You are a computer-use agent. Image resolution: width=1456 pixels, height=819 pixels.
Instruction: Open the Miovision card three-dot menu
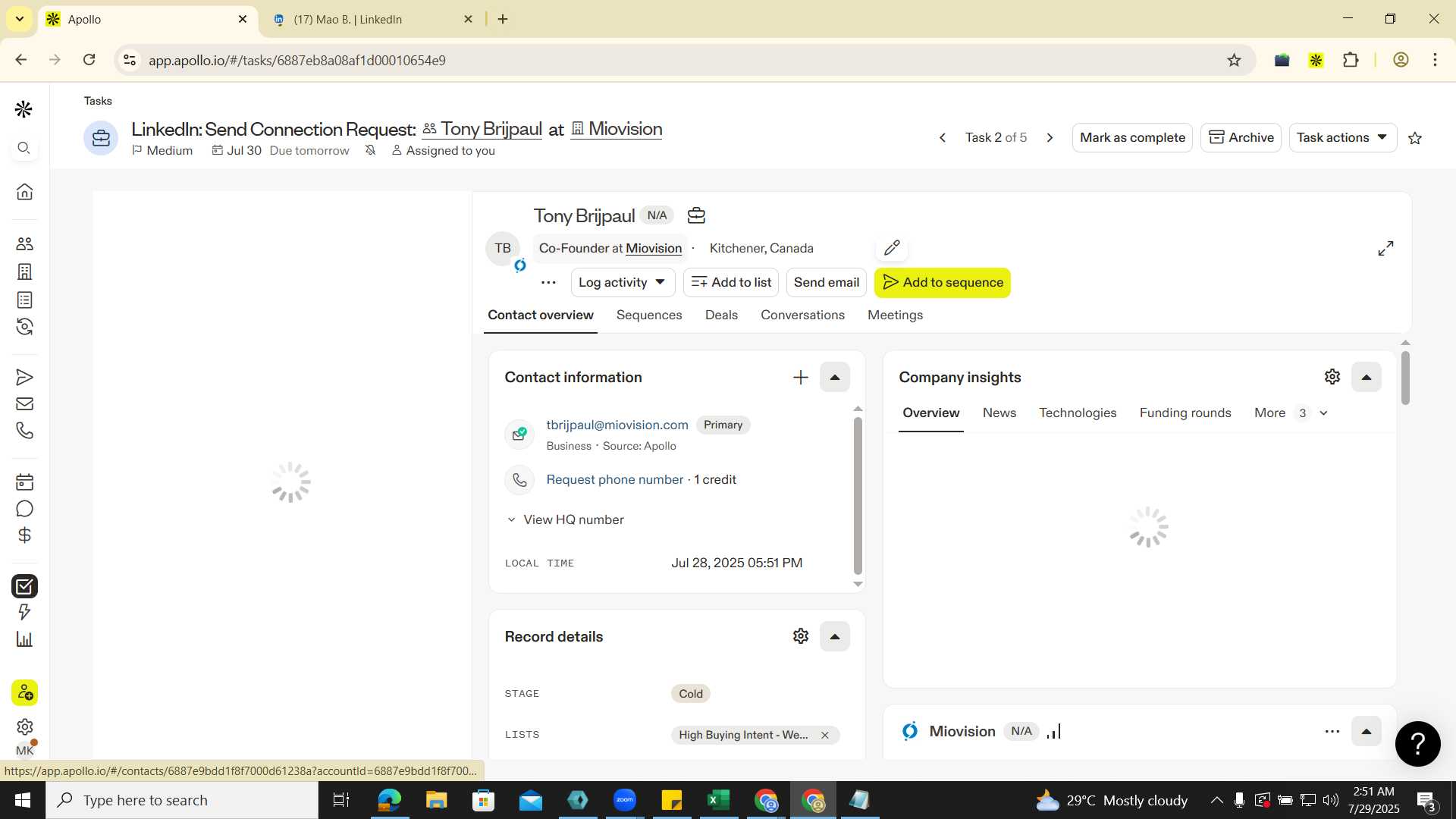pyautogui.click(x=1332, y=732)
